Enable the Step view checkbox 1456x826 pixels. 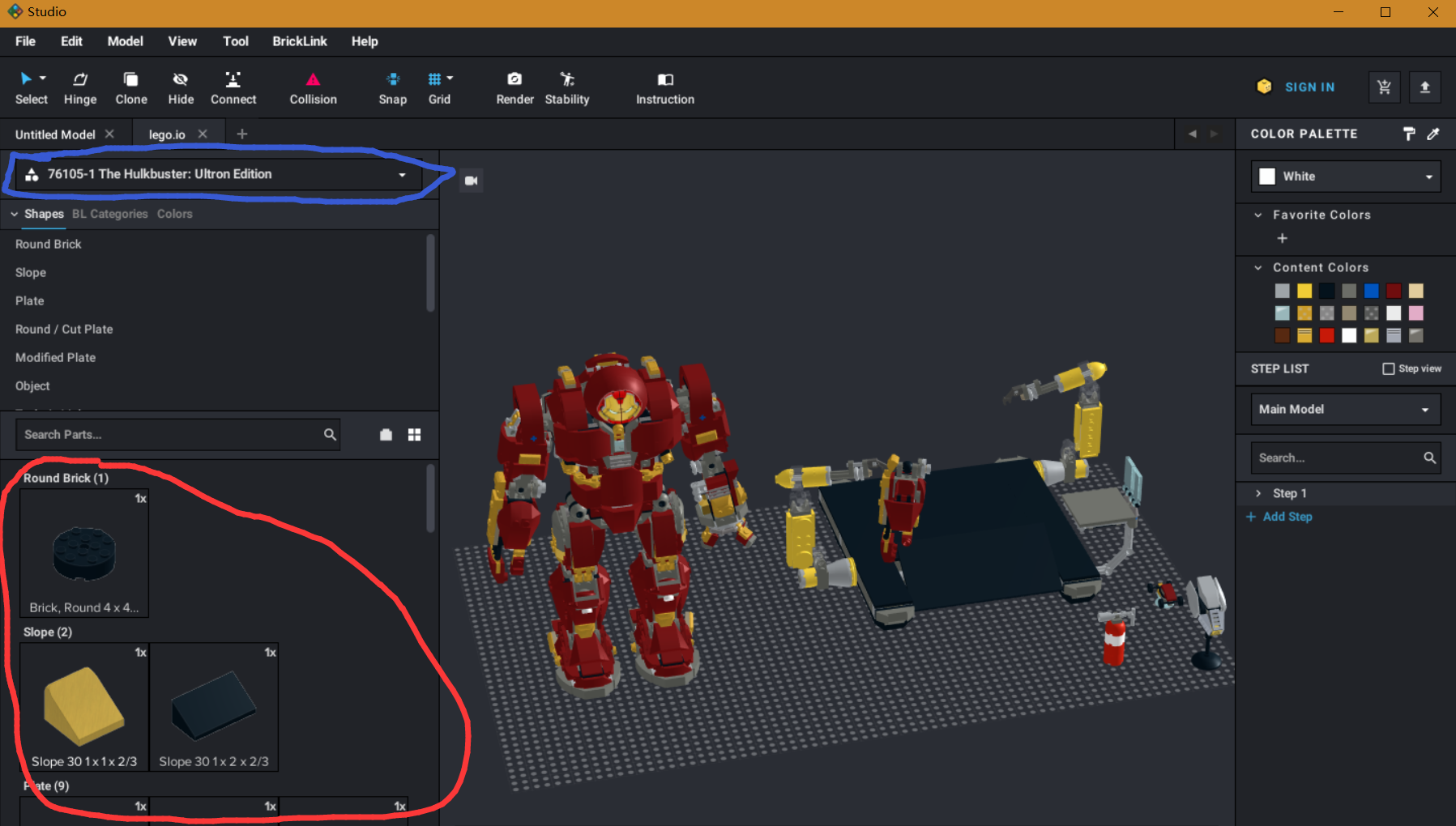point(1388,368)
